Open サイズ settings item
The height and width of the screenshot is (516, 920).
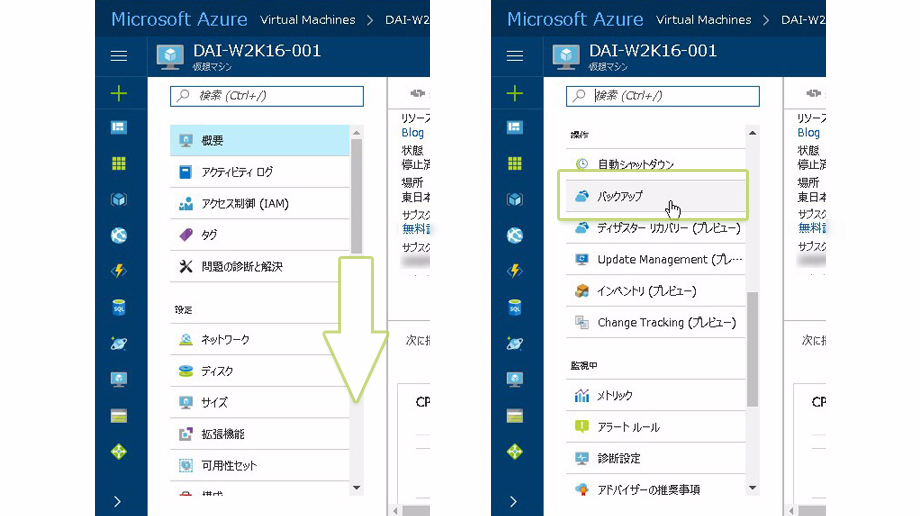click(x=260, y=403)
